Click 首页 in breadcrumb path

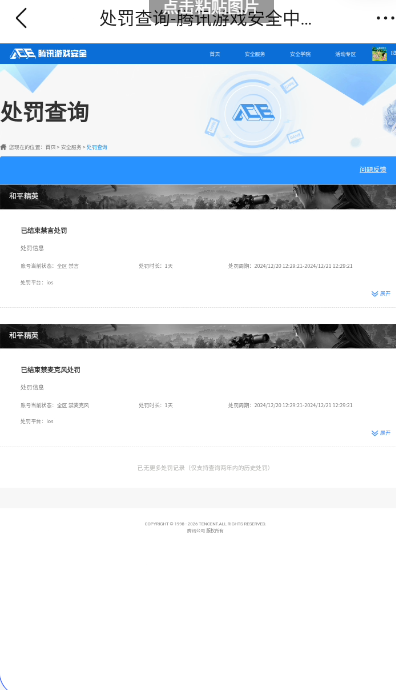51,147
